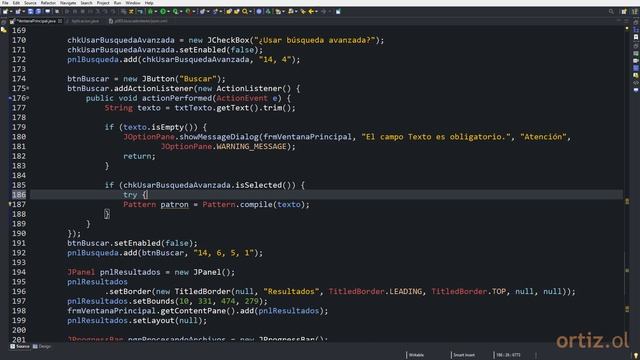Viewport: 640px width, 360px height.
Task: Click the Smart Insert status bar field
Action: click(x=464, y=355)
